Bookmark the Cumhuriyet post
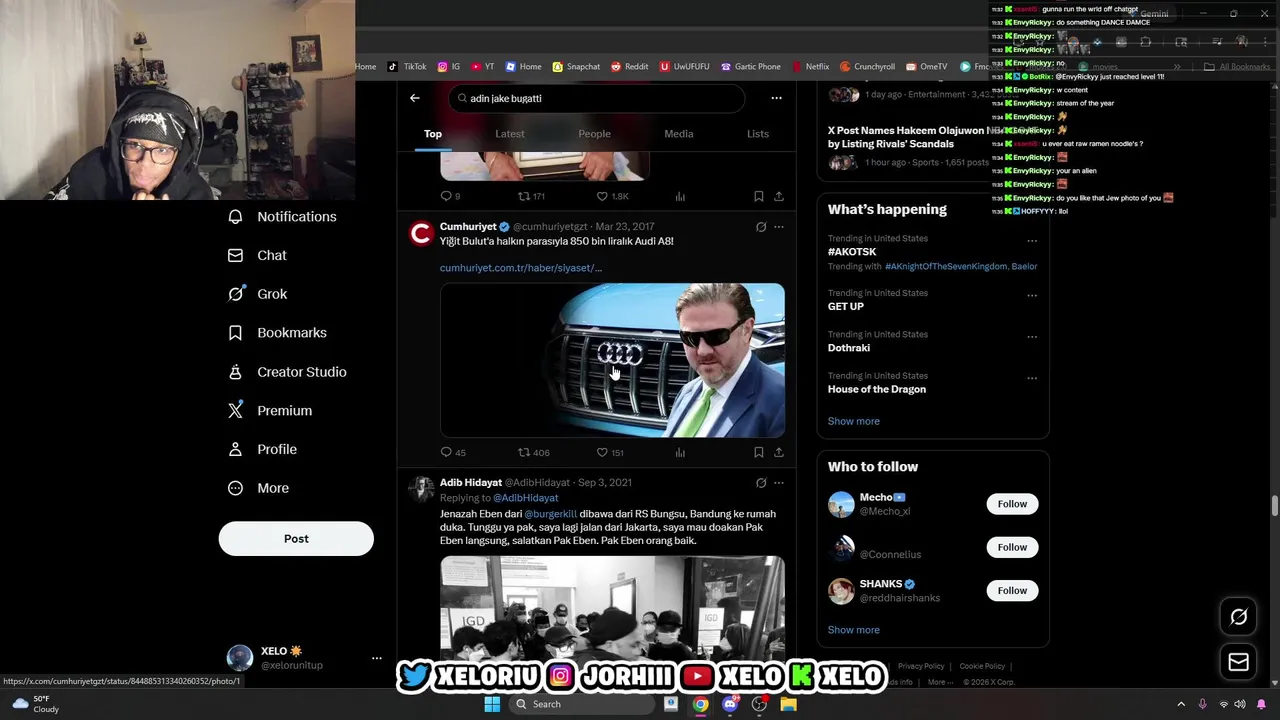The image size is (1280, 720). click(759, 453)
